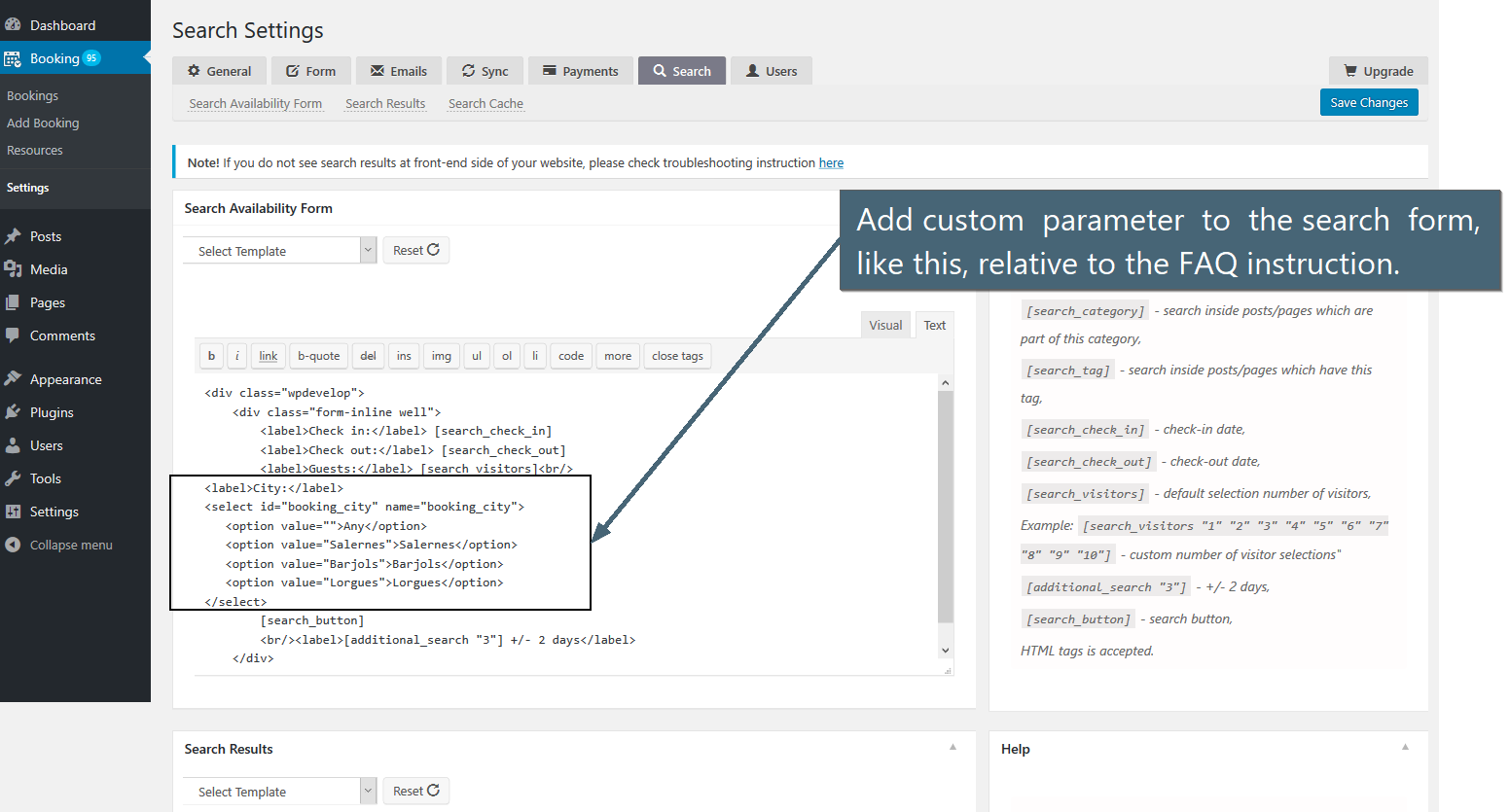Screen dimensions: 1510x812
Task: Open the troubleshooting instruction 'here' link
Action: tap(831, 162)
